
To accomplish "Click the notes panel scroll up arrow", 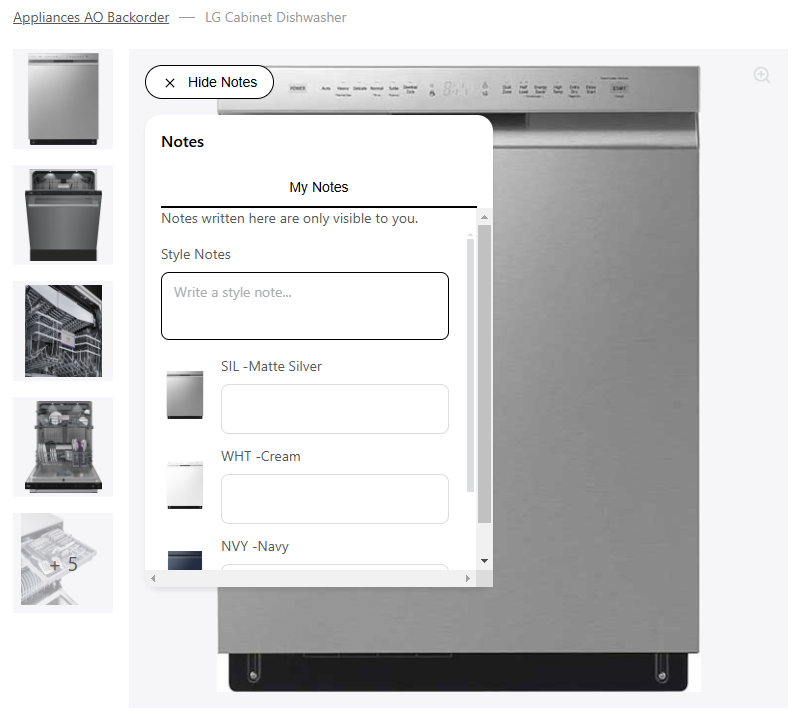I will click(484, 217).
